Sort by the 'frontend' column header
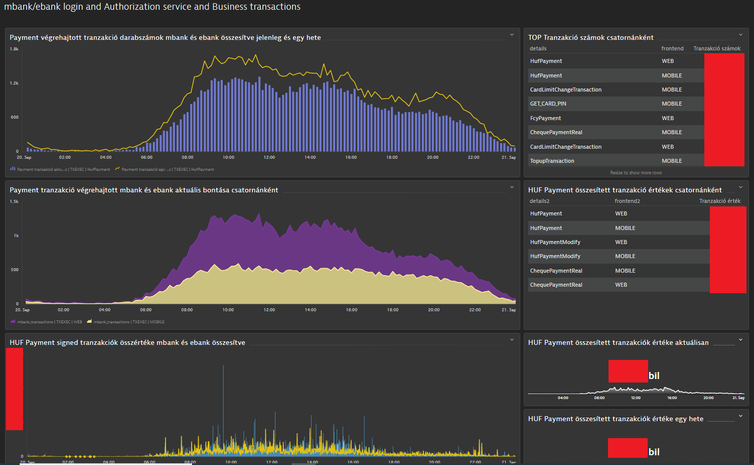The height and width of the screenshot is (465, 754). point(673,48)
